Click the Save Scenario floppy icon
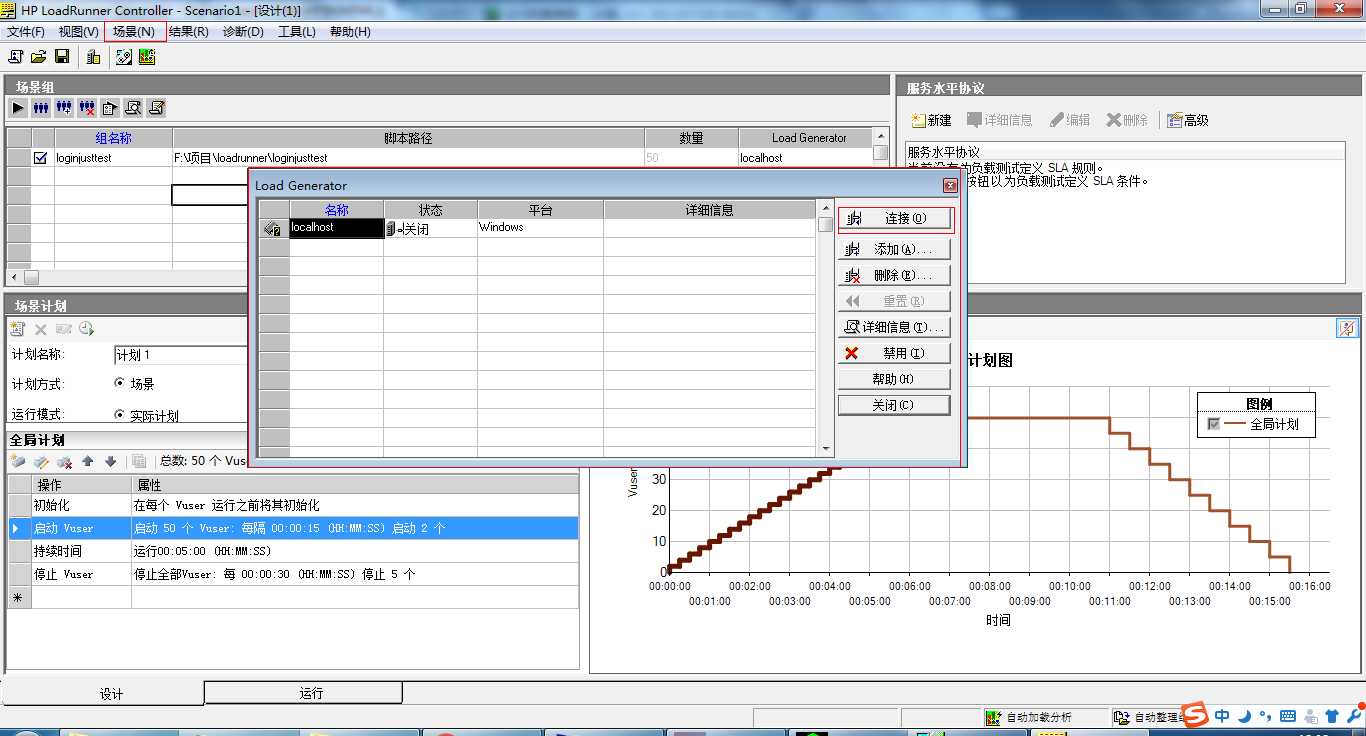This screenshot has width=1366, height=736. click(62, 57)
